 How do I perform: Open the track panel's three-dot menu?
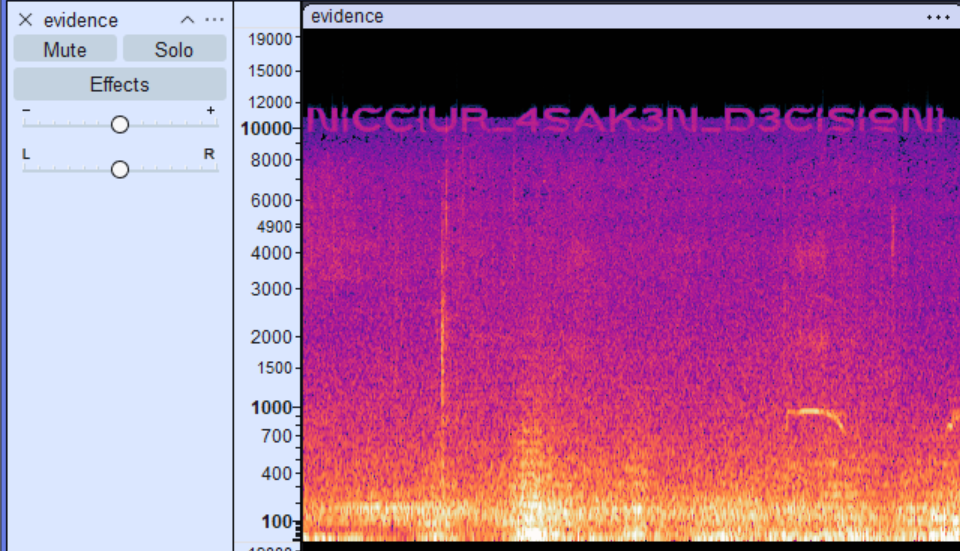pos(214,20)
